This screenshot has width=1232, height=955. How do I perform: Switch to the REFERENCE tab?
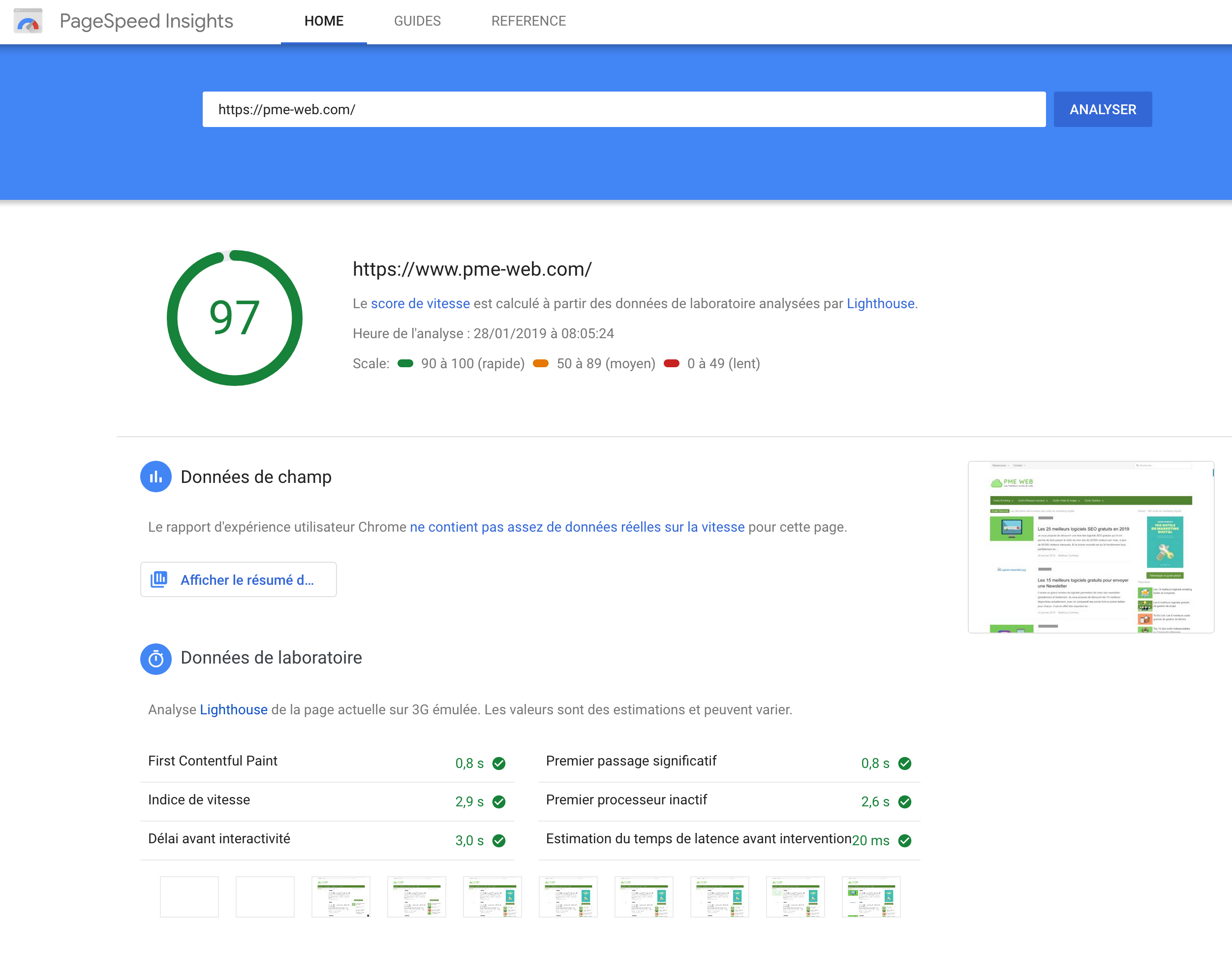[x=528, y=22]
